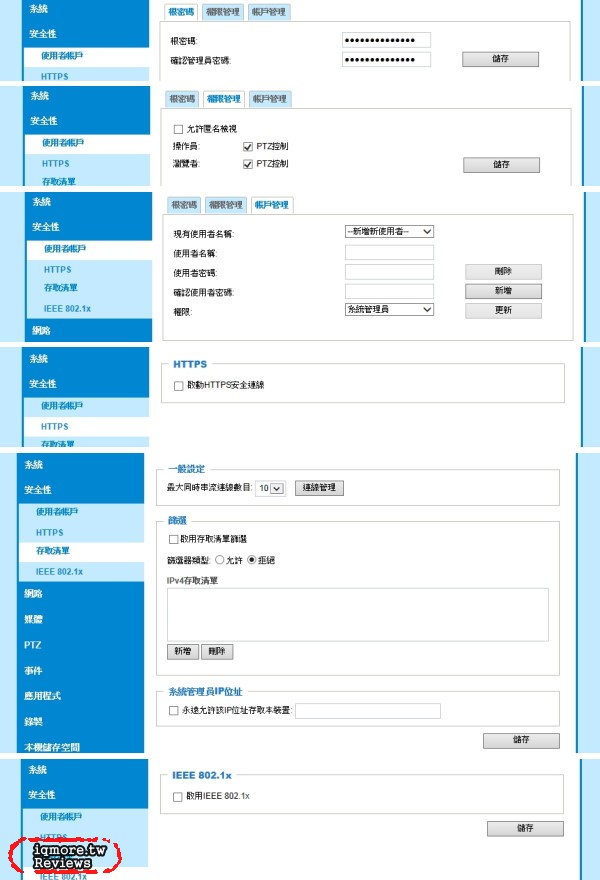The image size is (600, 880).
Task: Open the 最大同時串流連線數目 dropdown
Action: point(270,488)
